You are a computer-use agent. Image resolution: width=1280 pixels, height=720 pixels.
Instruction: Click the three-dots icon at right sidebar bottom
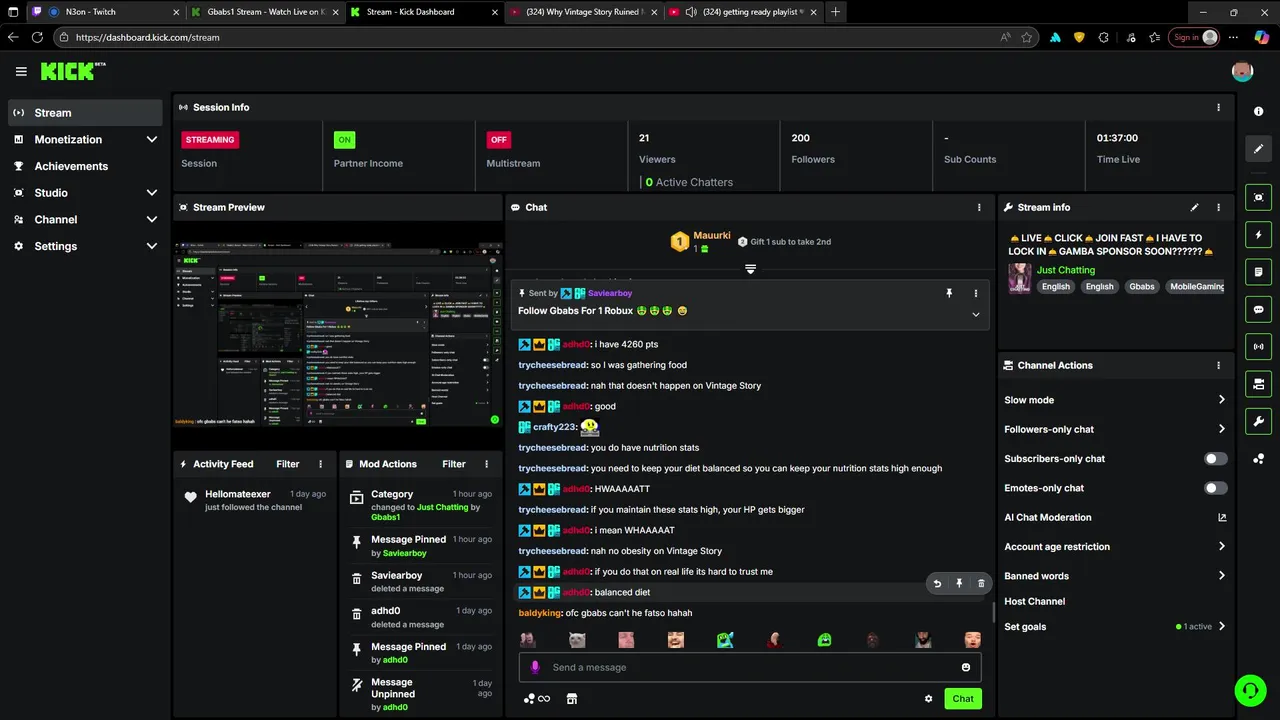click(1259, 459)
